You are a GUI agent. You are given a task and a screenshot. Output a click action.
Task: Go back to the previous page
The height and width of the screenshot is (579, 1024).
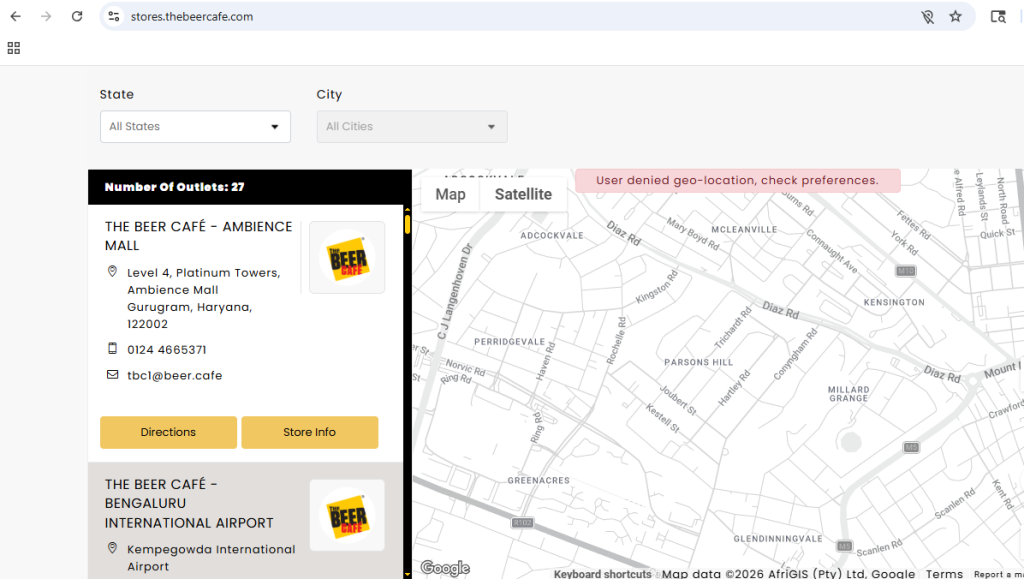click(16, 16)
